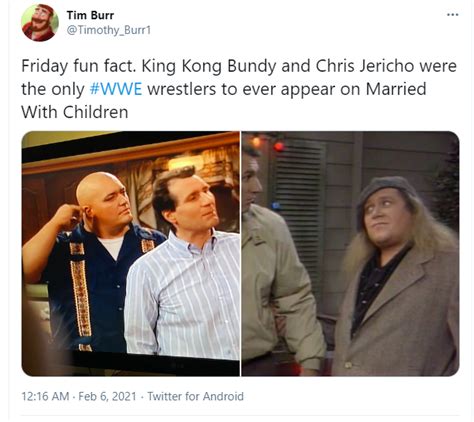This screenshot has width=474, height=422.
Task: Open the Tim Burr display name
Action: coord(90,15)
